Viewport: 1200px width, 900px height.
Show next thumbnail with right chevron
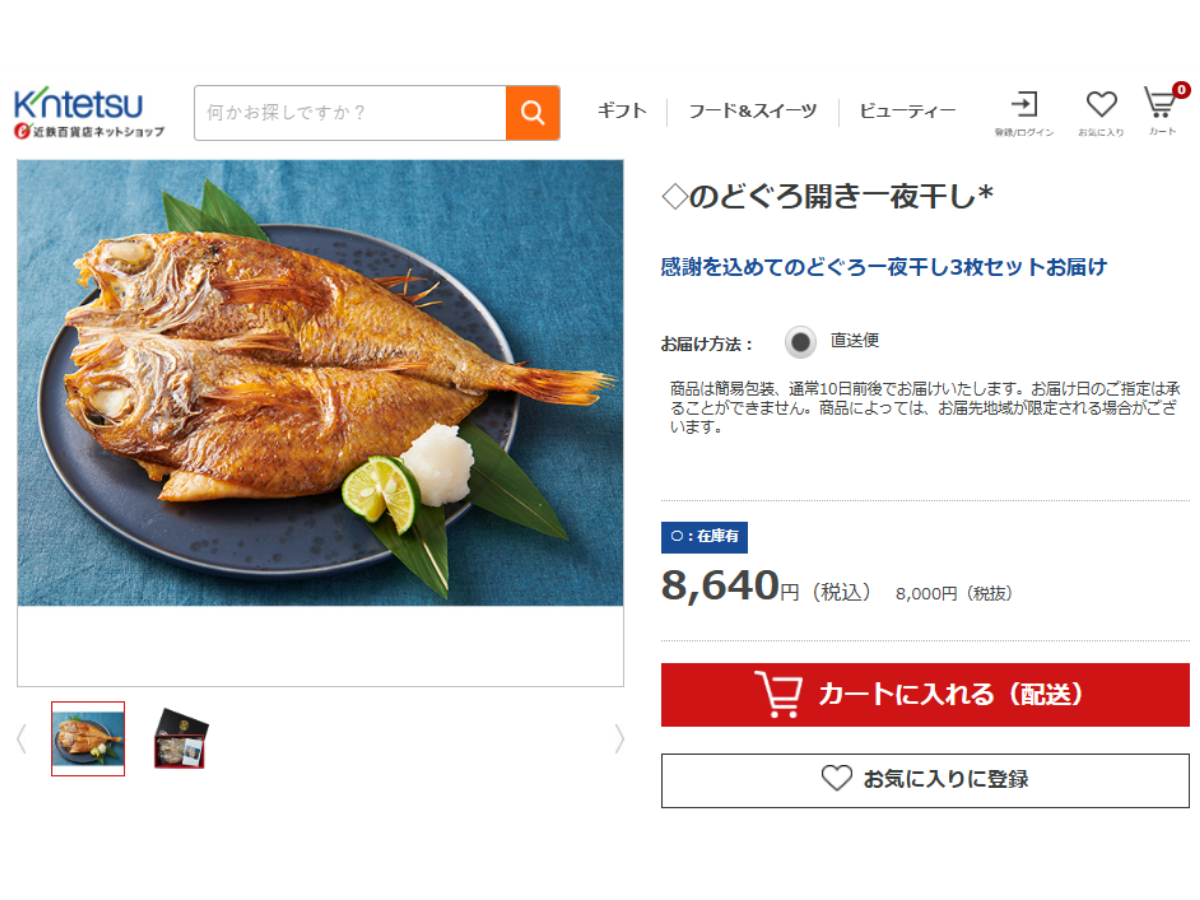619,739
